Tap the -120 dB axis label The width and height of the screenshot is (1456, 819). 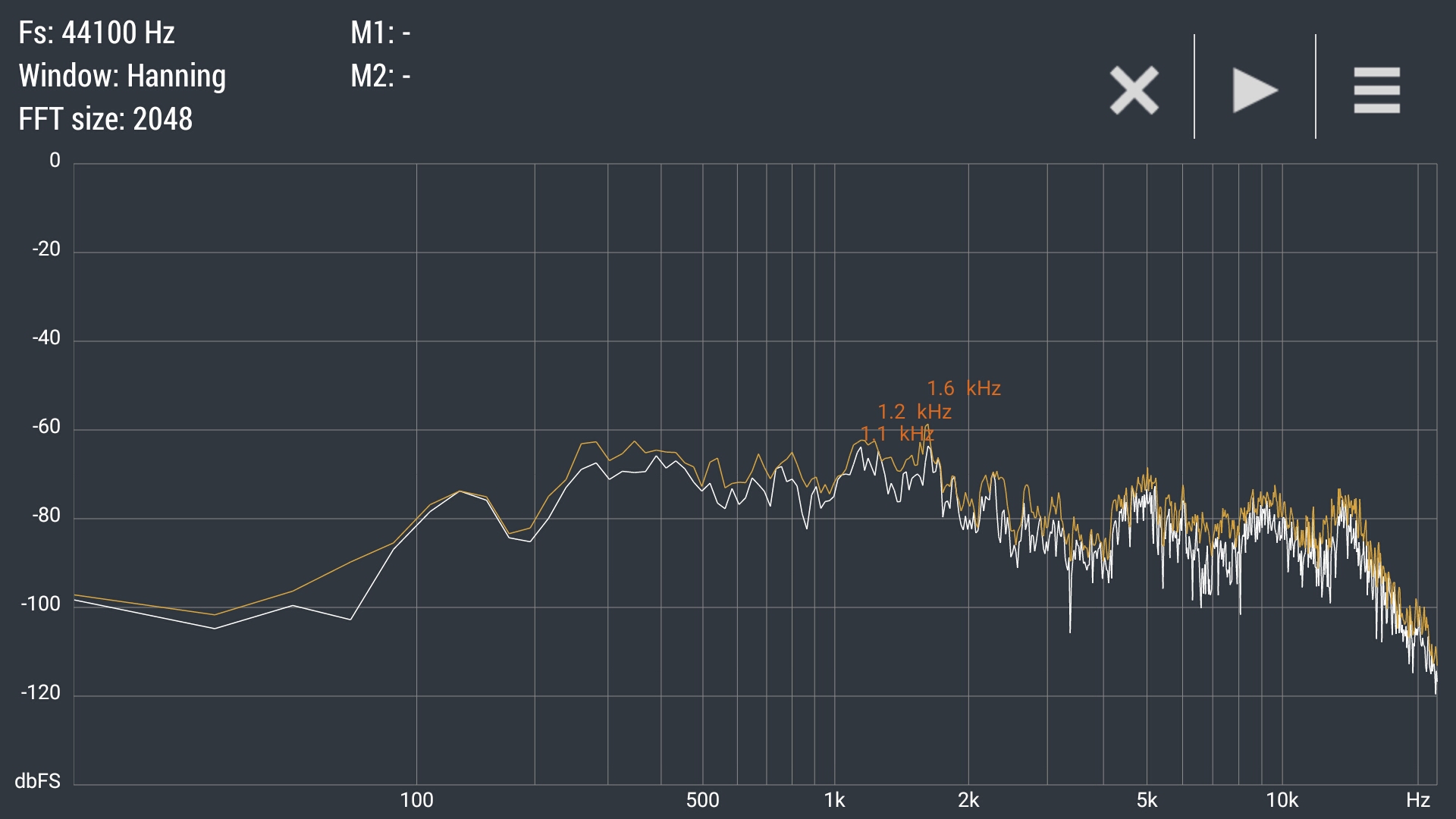pyautogui.click(x=40, y=692)
